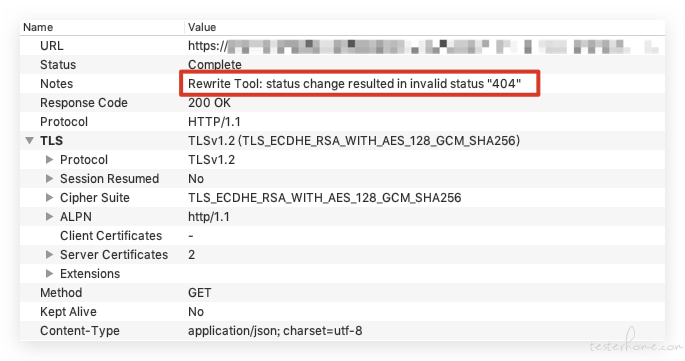Select the Rewrite Tool notes message

click(x=354, y=83)
